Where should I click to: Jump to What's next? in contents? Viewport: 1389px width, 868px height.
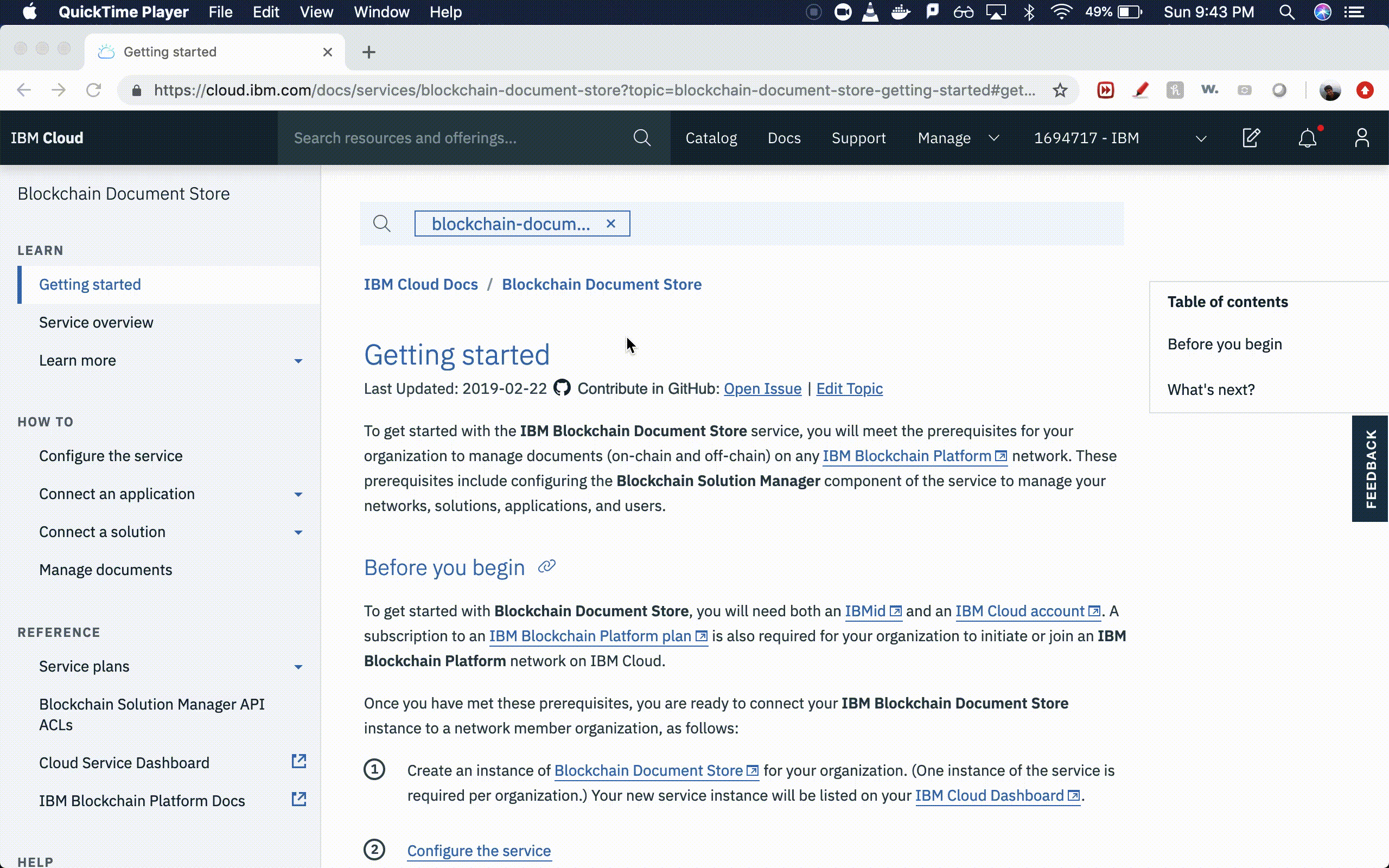[1210, 389]
